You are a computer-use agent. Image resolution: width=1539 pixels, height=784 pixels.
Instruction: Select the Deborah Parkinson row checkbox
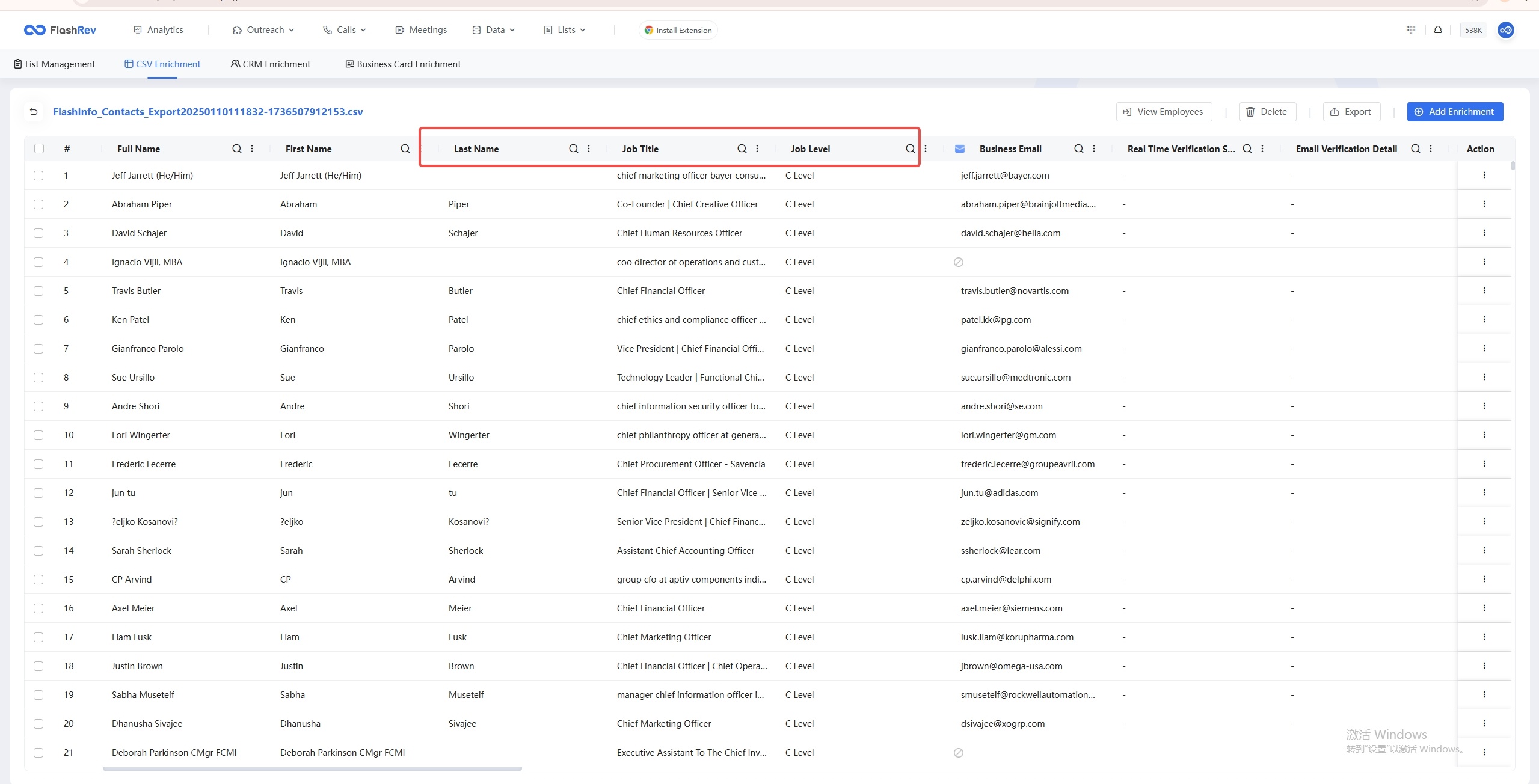pyautogui.click(x=38, y=753)
